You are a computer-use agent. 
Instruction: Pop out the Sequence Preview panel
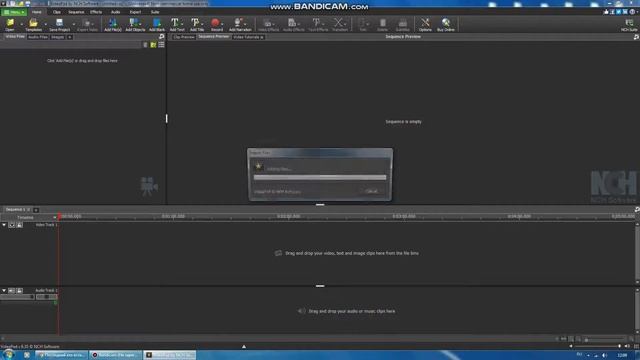point(636,37)
